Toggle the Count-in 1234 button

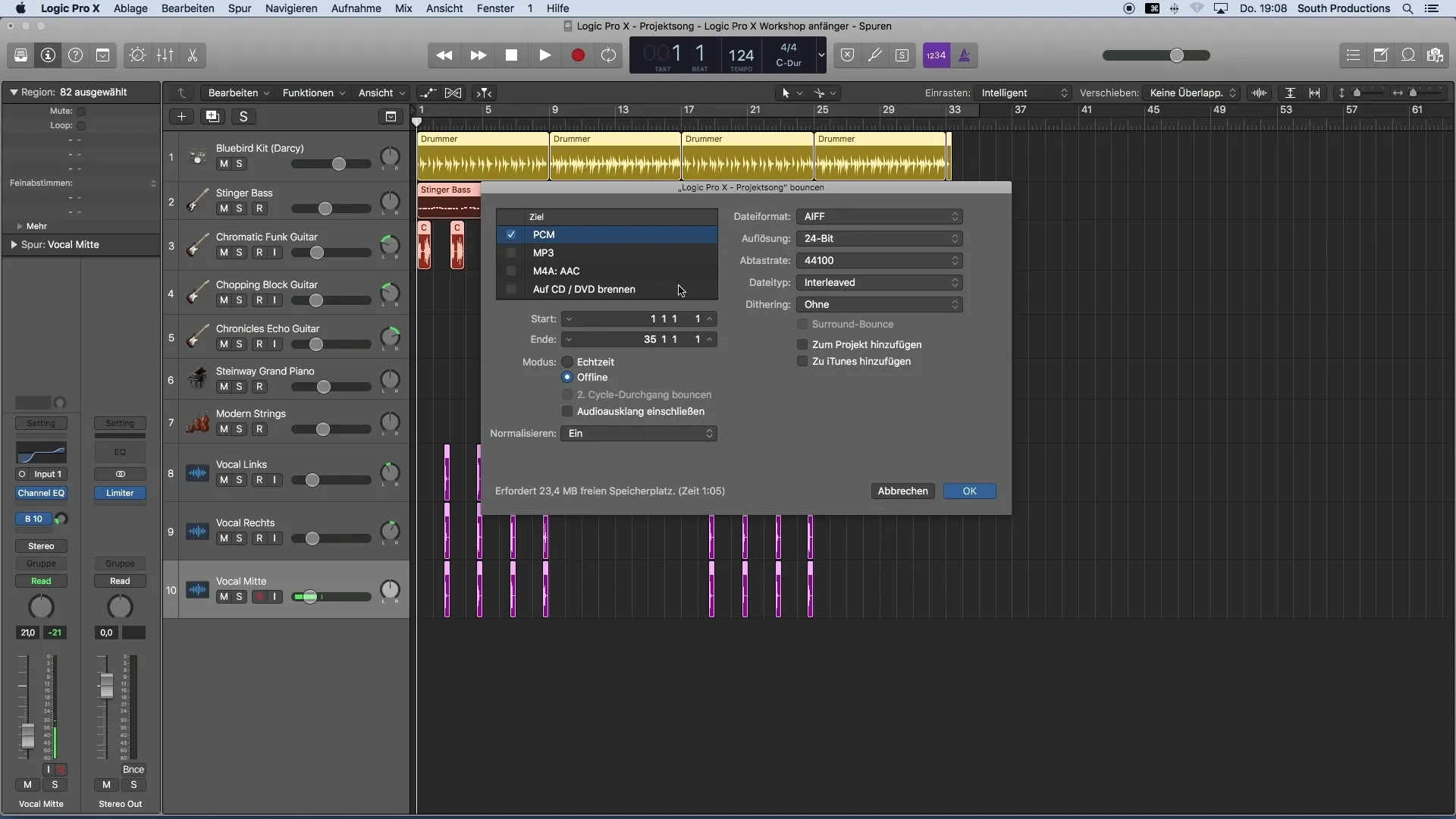[937, 55]
